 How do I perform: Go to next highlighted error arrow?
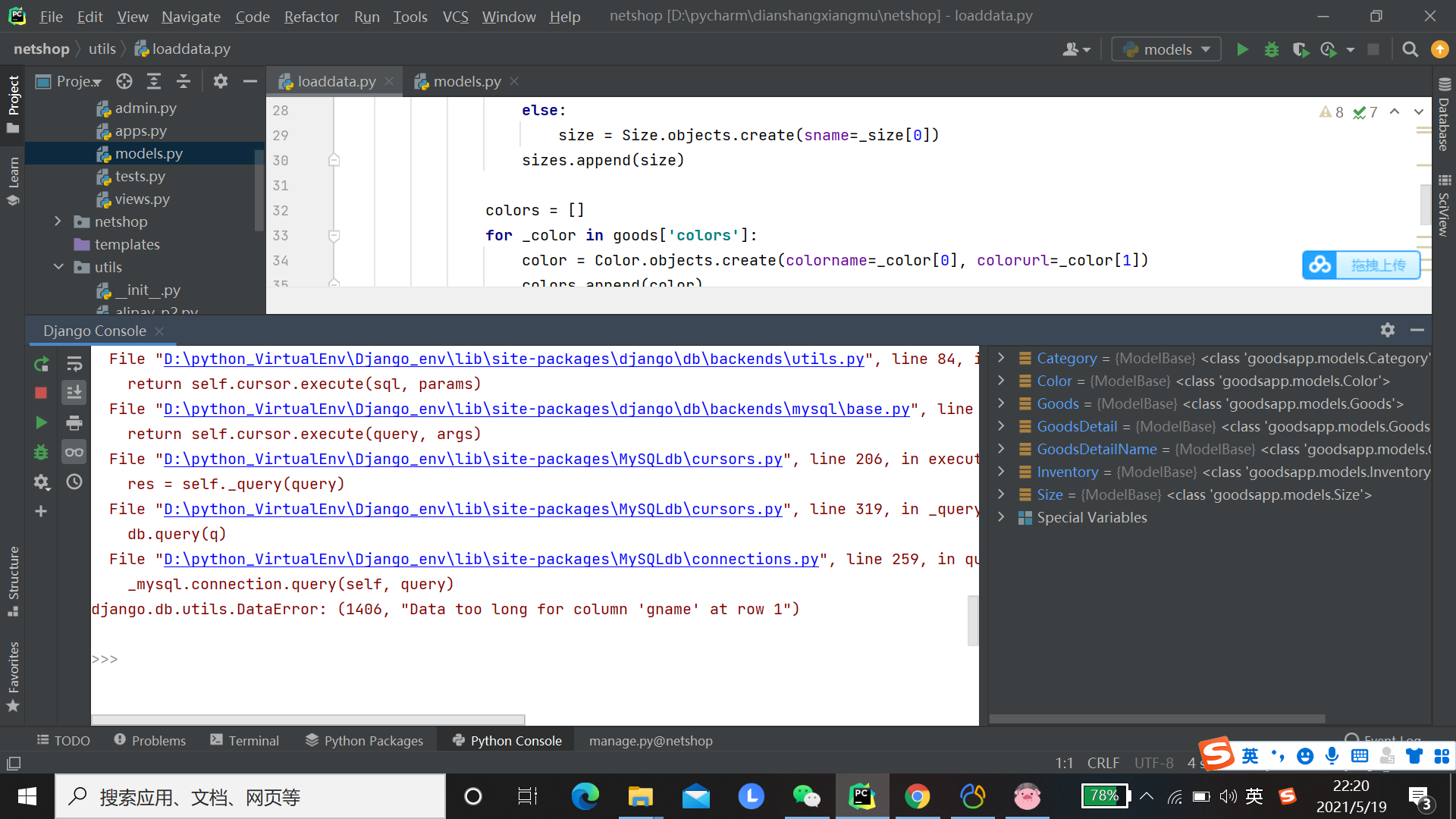tap(1418, 111)
